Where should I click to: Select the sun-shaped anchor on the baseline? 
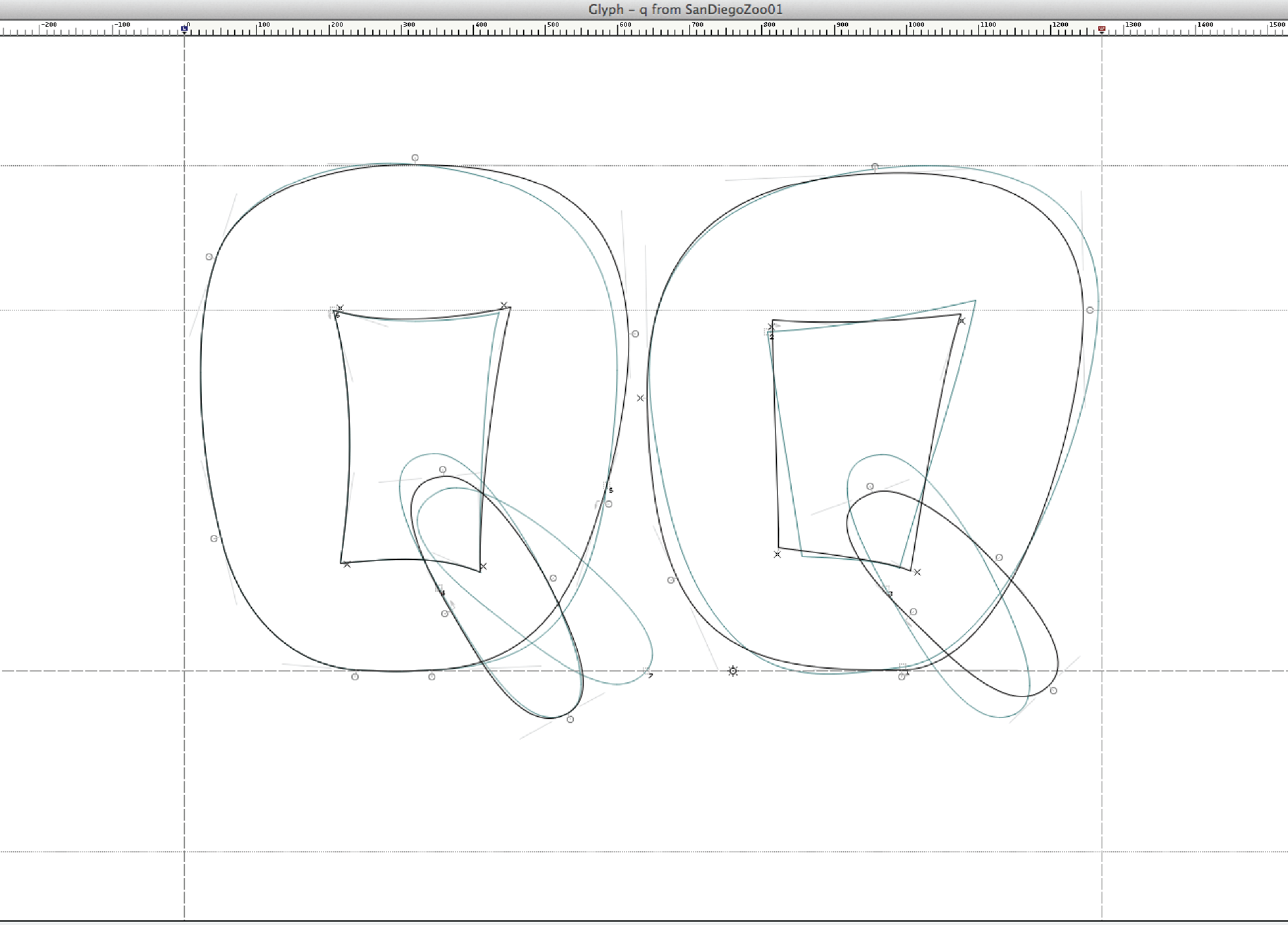(733, 671)
